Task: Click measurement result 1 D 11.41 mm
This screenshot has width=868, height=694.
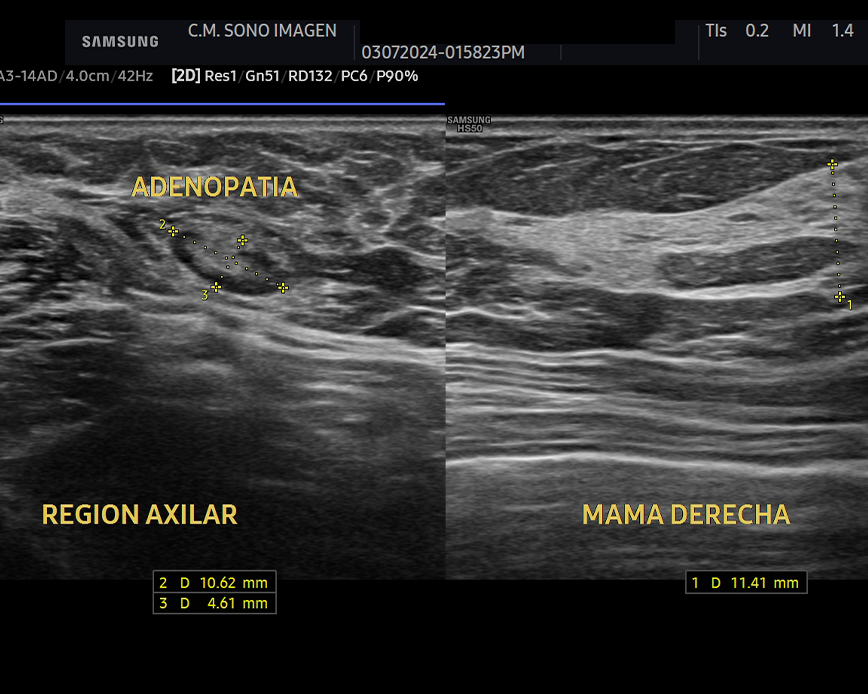Action: [x=745, y=582]
